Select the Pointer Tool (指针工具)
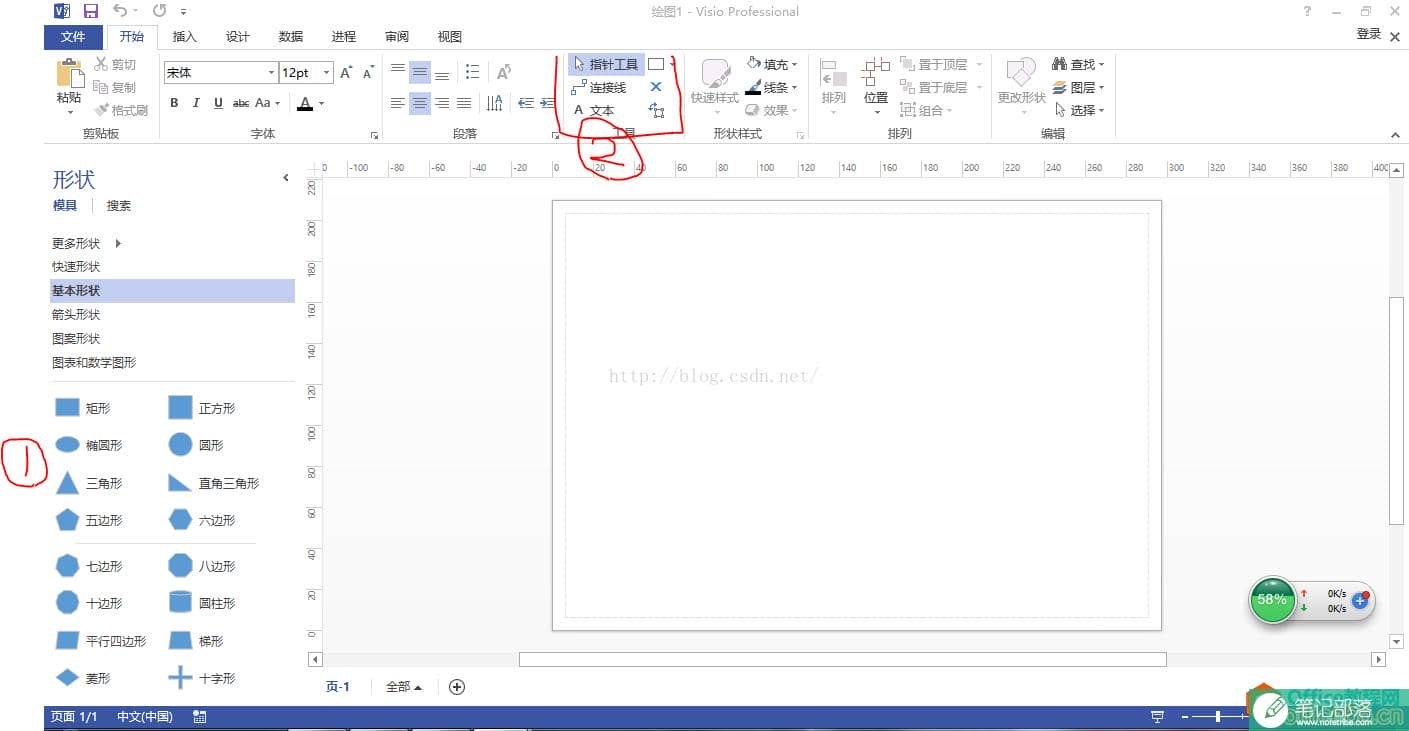Screen dimensions: 1409x731 [x=606, y=64]
